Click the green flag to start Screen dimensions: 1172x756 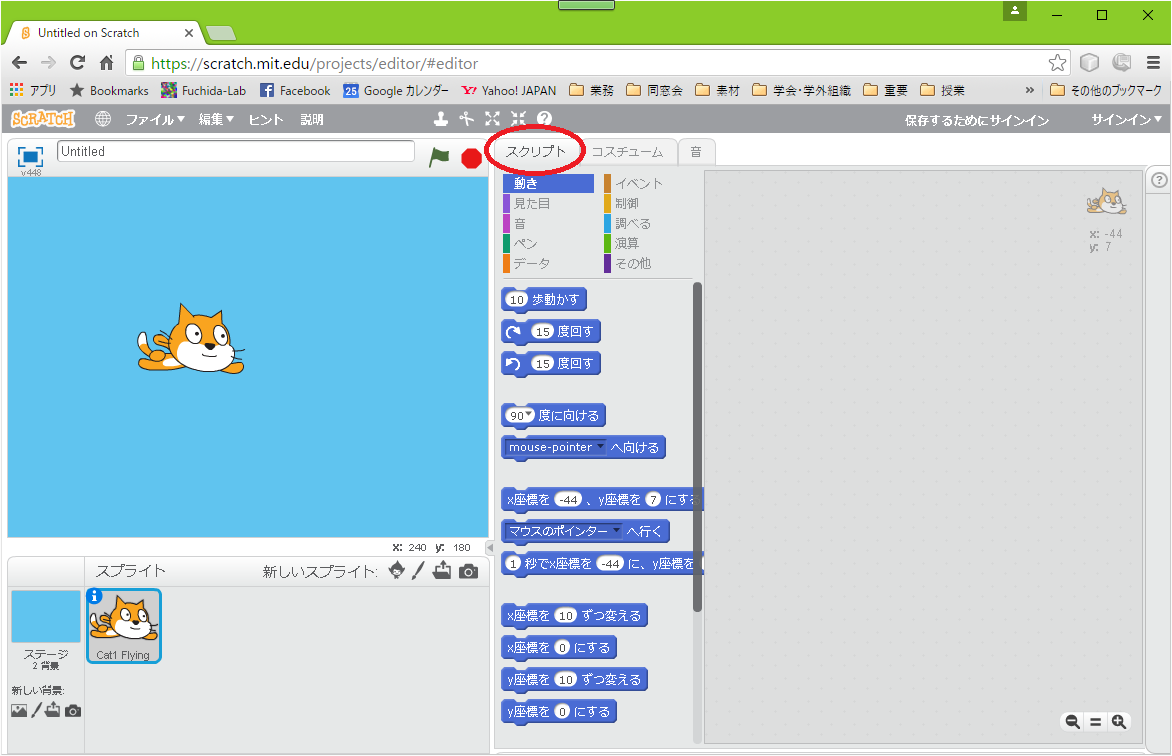pyautogui.click(x=439, y=157)
